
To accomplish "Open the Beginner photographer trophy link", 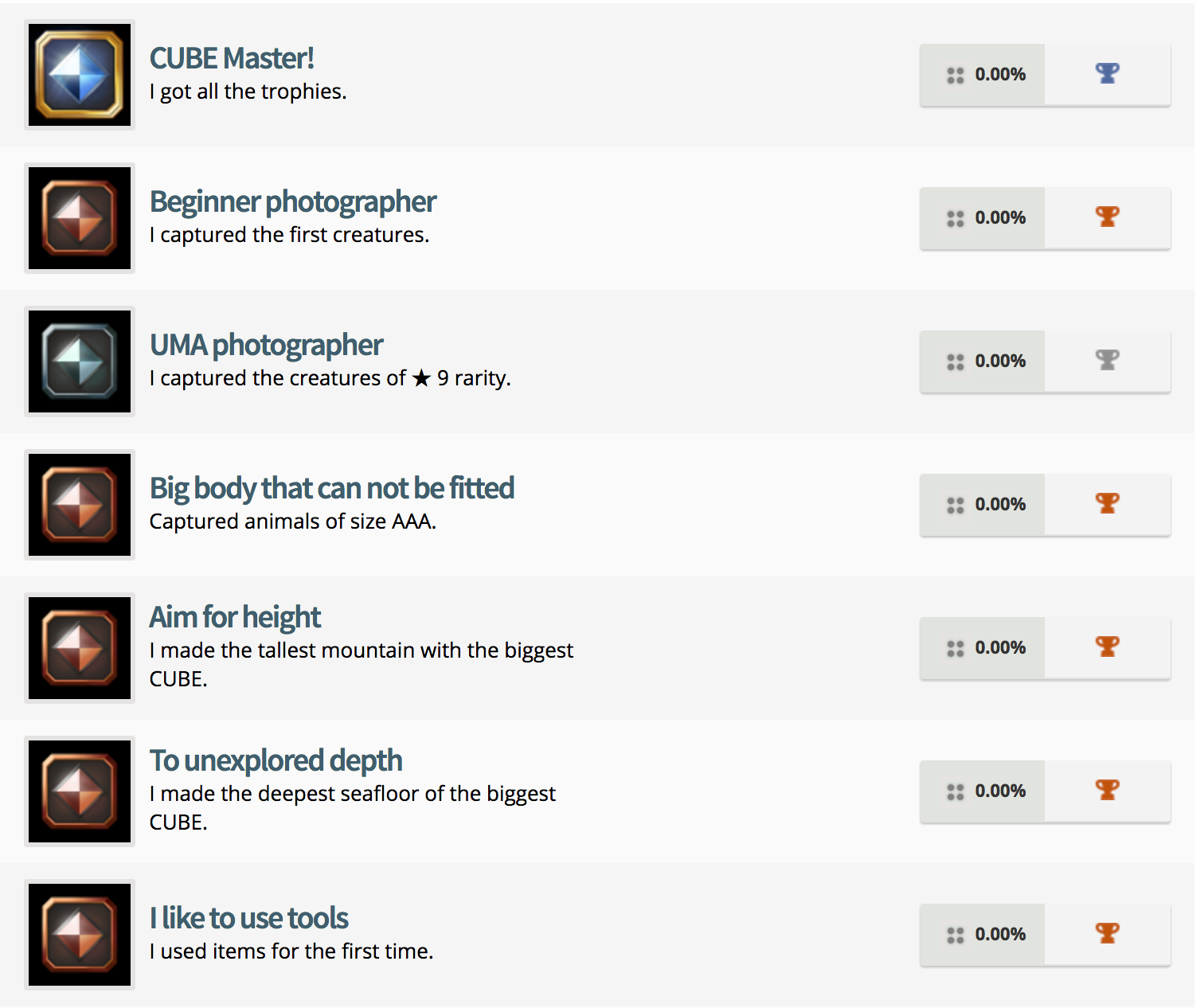I will [292, 202].
